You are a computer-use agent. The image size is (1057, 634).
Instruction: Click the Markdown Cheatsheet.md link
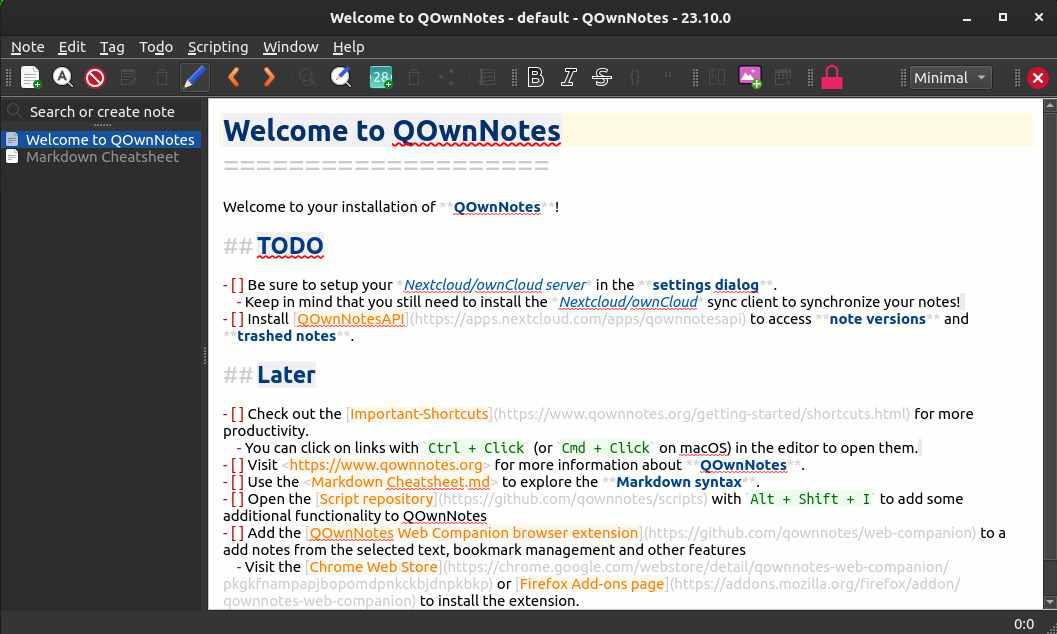coord(400,482)
